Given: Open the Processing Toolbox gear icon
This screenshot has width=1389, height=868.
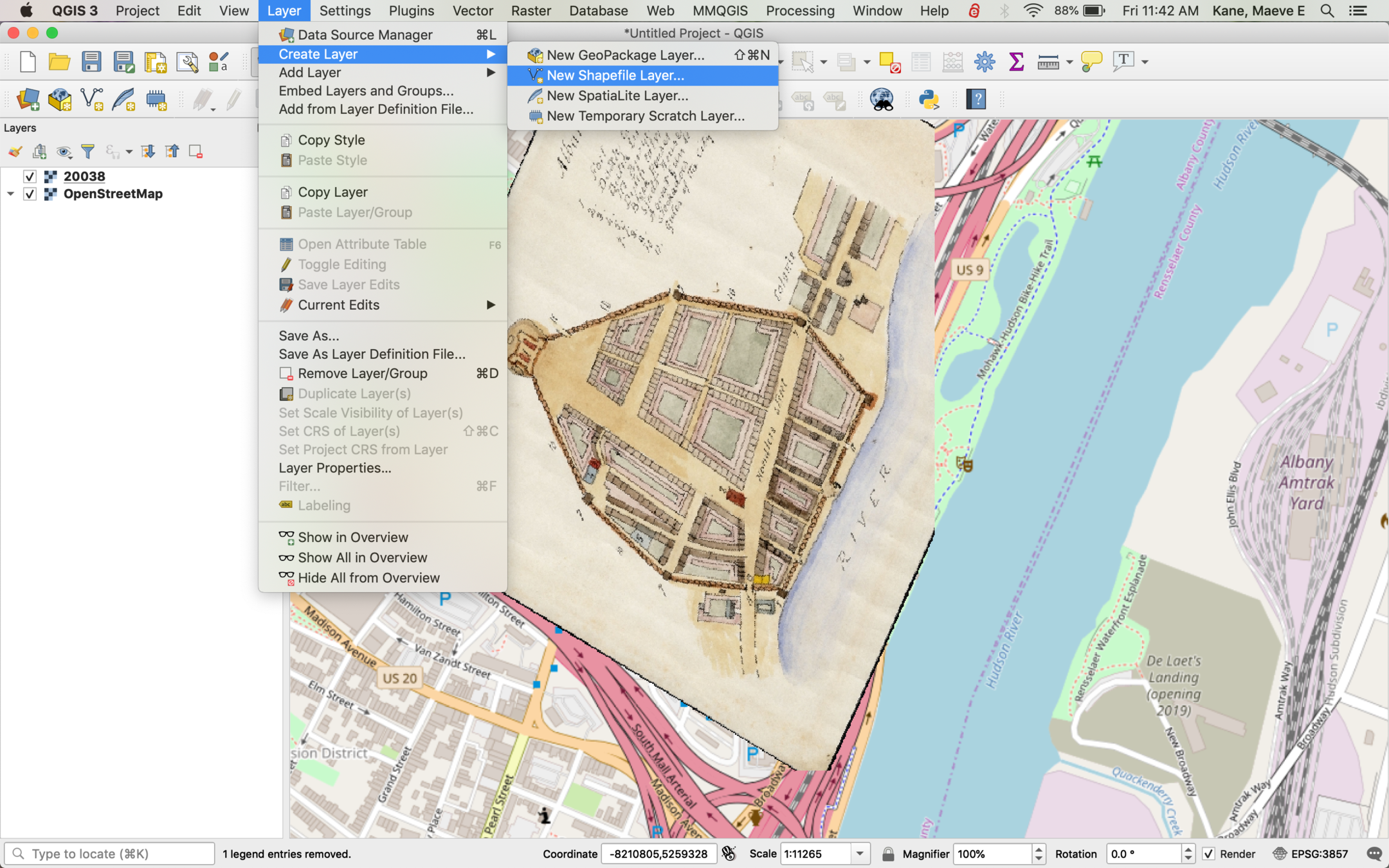Looking at the screenshot, I should point(984,62).
